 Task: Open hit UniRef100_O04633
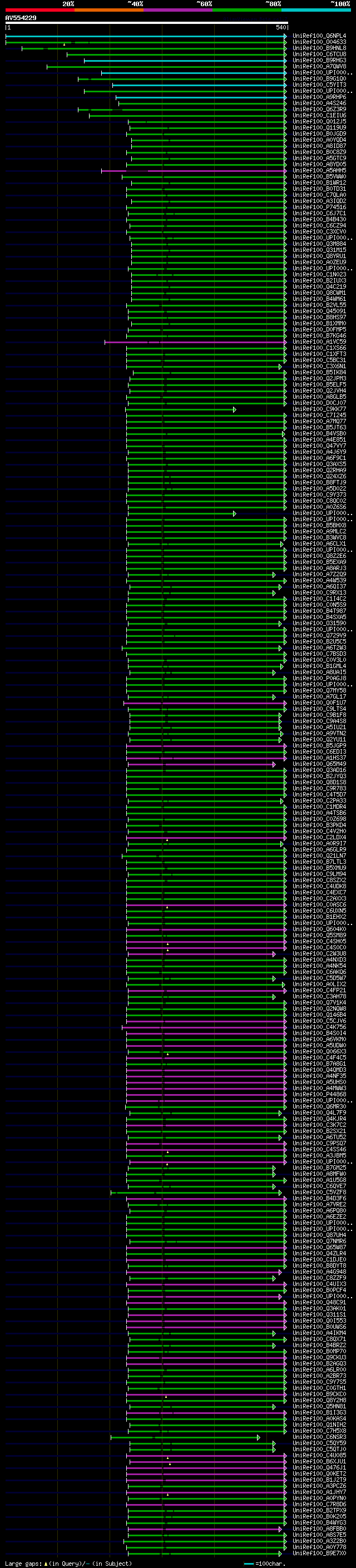[x=319, y=42]
